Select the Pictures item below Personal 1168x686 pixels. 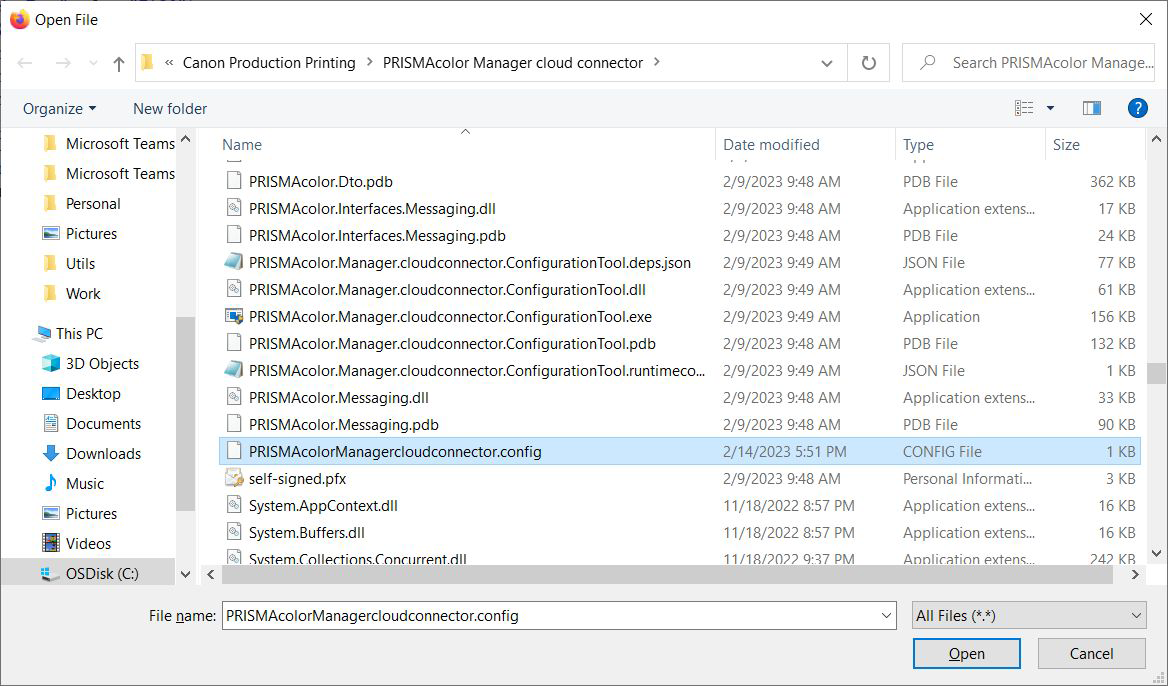(92, 234)
